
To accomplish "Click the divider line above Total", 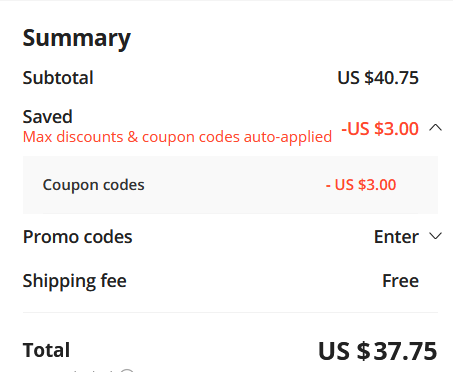I will (230, 313).
